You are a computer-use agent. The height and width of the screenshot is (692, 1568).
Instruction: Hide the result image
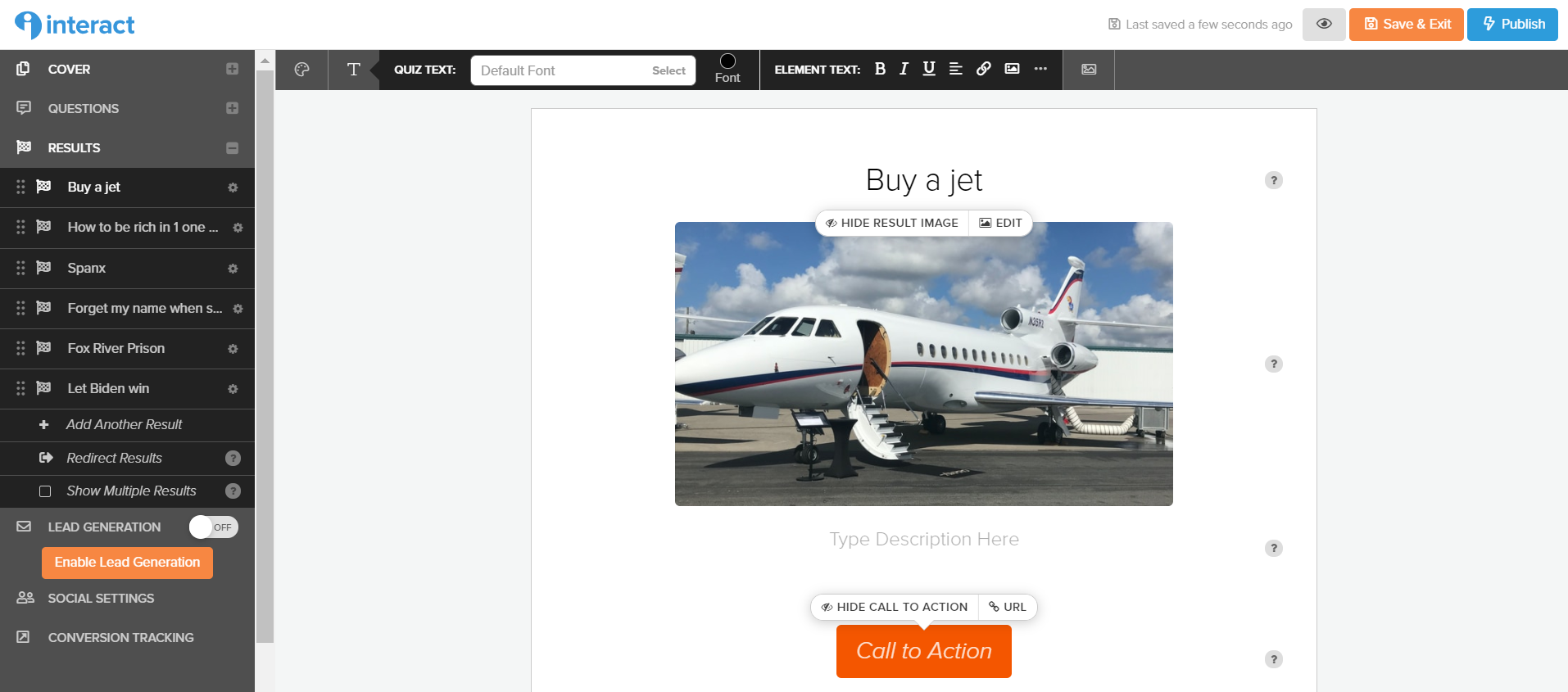point(891,223)
